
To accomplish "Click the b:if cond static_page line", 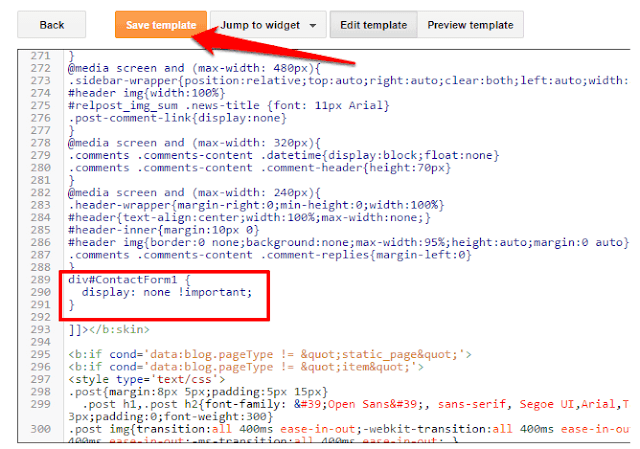I will pos(270,354).
